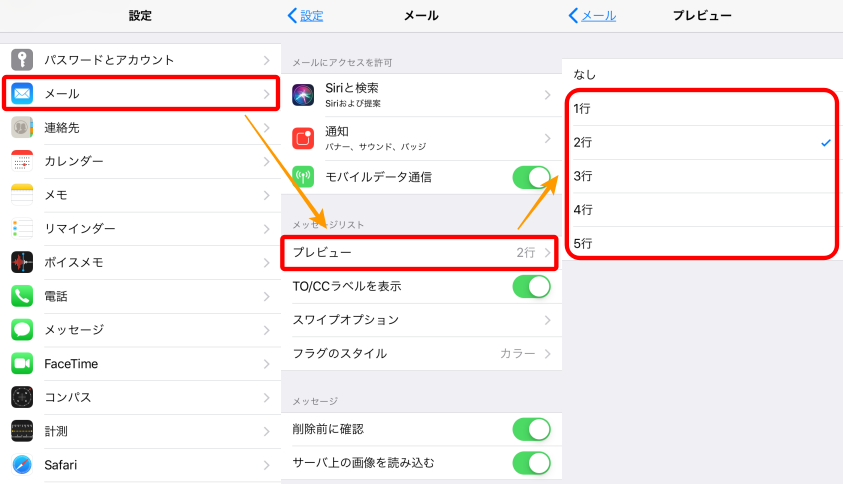Screen dimensions: 843x484
Task: Open the 通知 red notification icon
Action: 303,138
